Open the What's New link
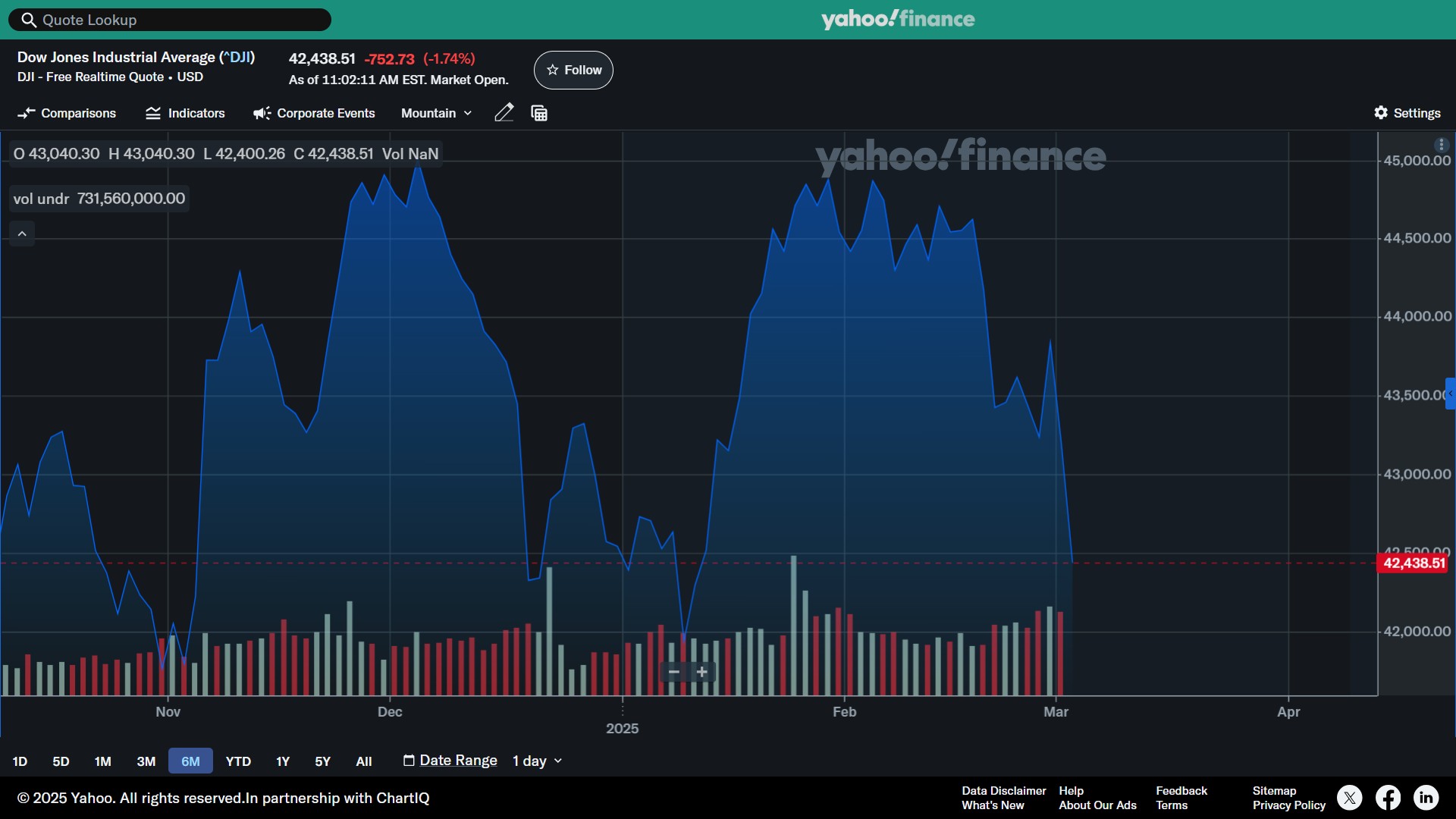 (993, 805)
